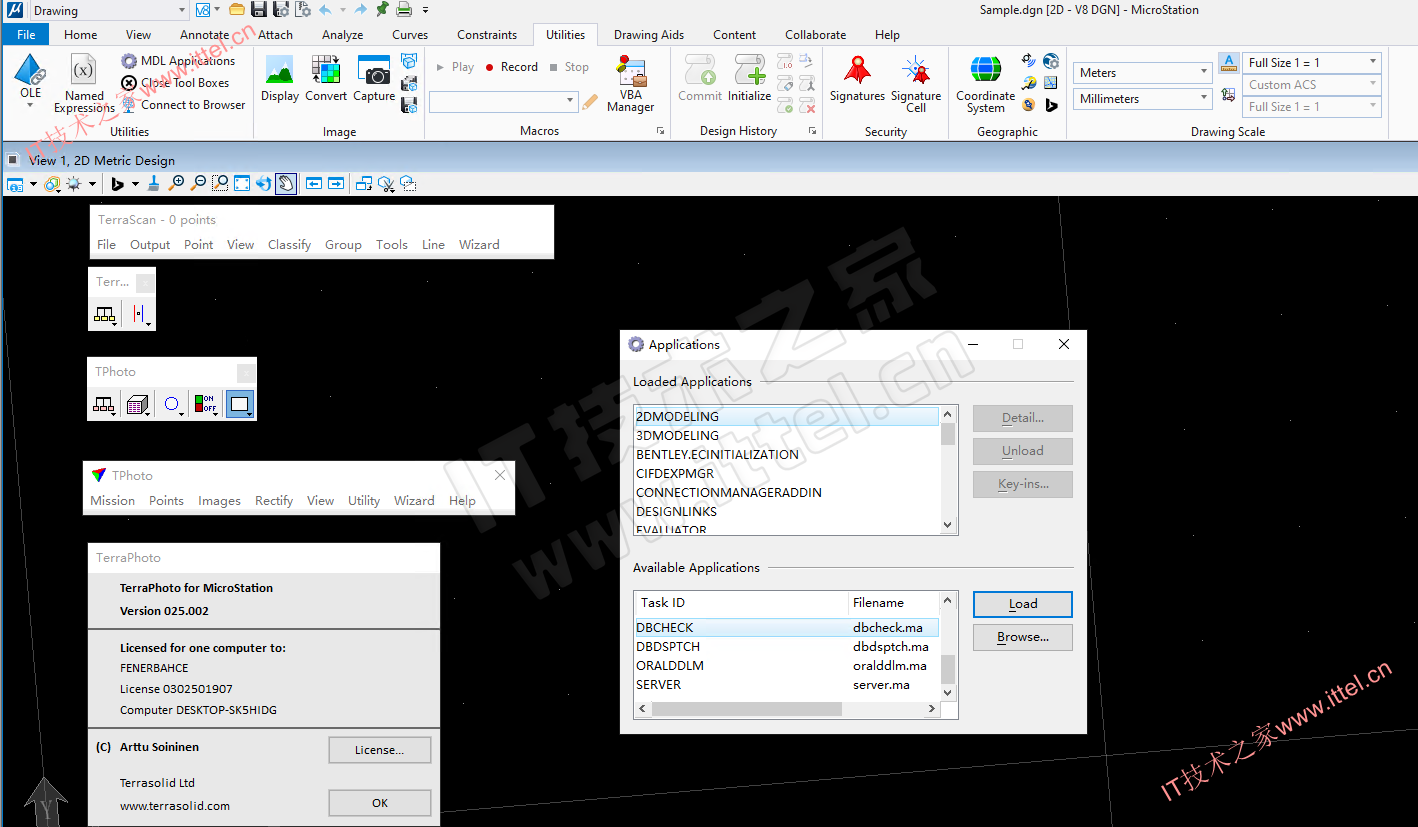Click Initialize in Design History group

click(749, 79)
